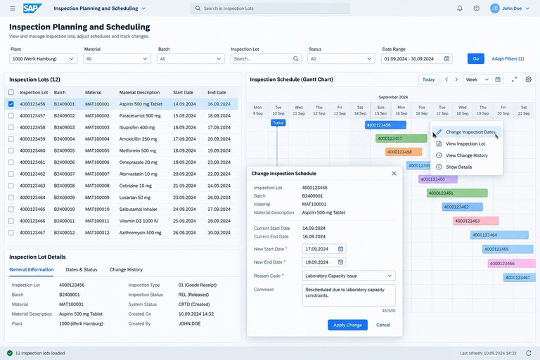This screenshot has height=360, width=540.
Task: Check the 4000123457 row checkbox
Action: [11, 116]
